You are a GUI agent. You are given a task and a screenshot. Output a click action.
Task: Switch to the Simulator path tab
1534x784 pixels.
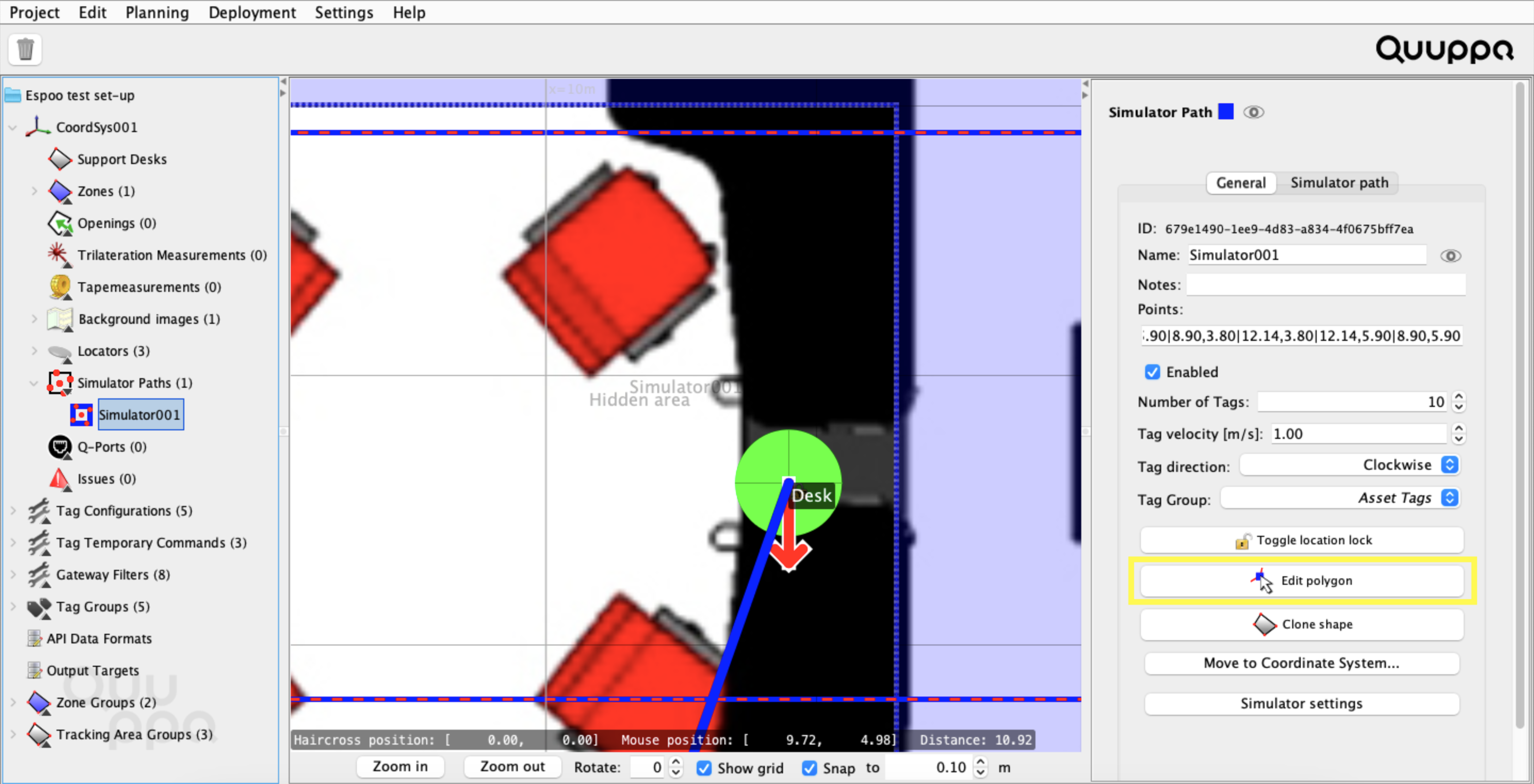pyautogui.click(x=1339, y=183)
